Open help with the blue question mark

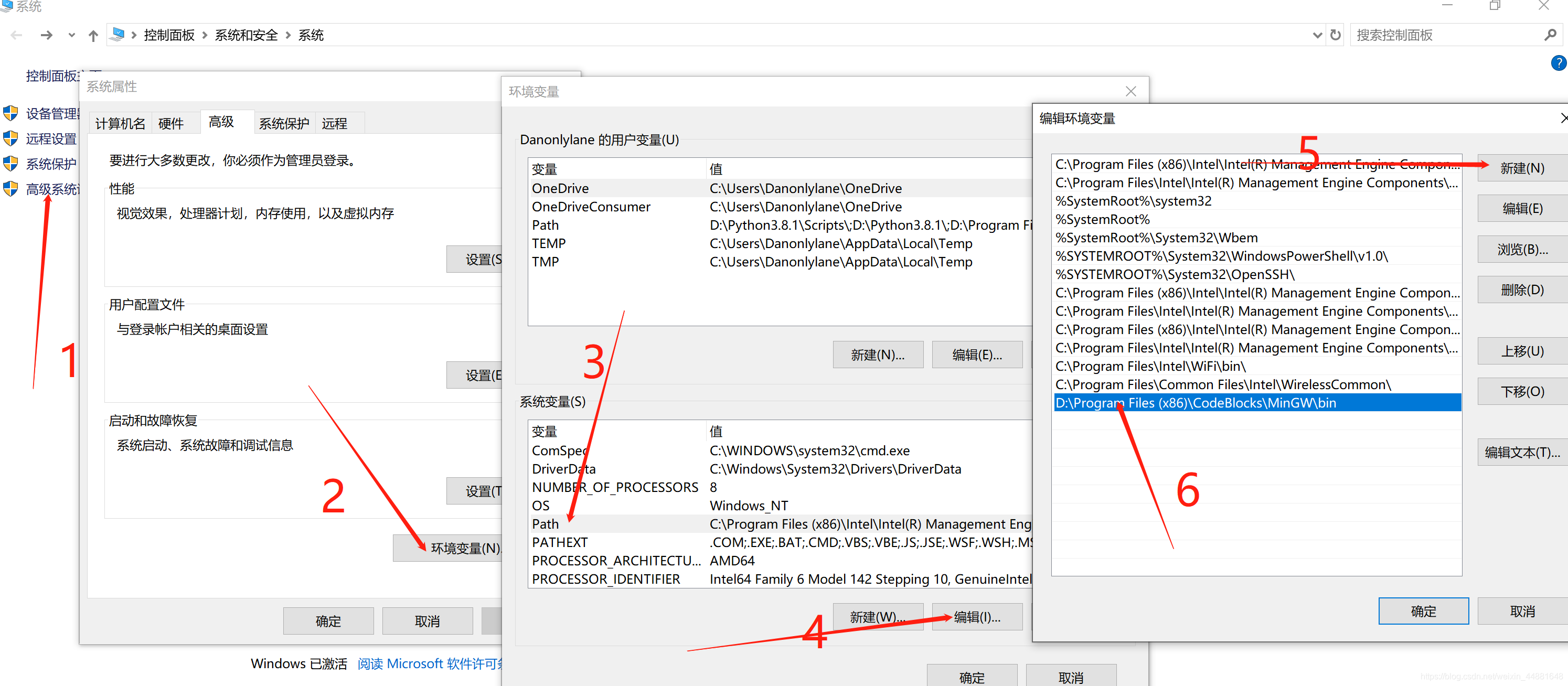1559,63
